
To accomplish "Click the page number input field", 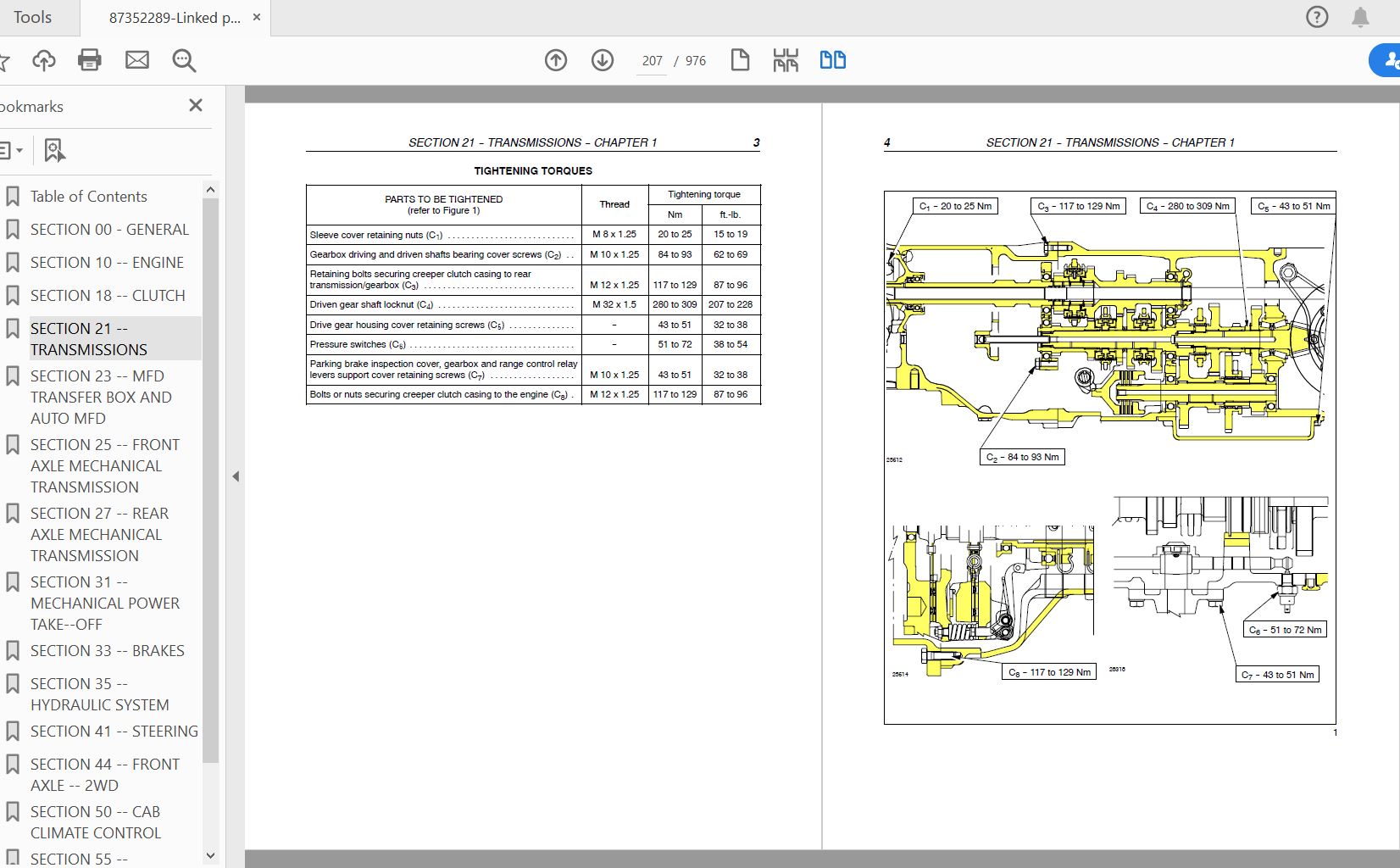I will [652, 61].
